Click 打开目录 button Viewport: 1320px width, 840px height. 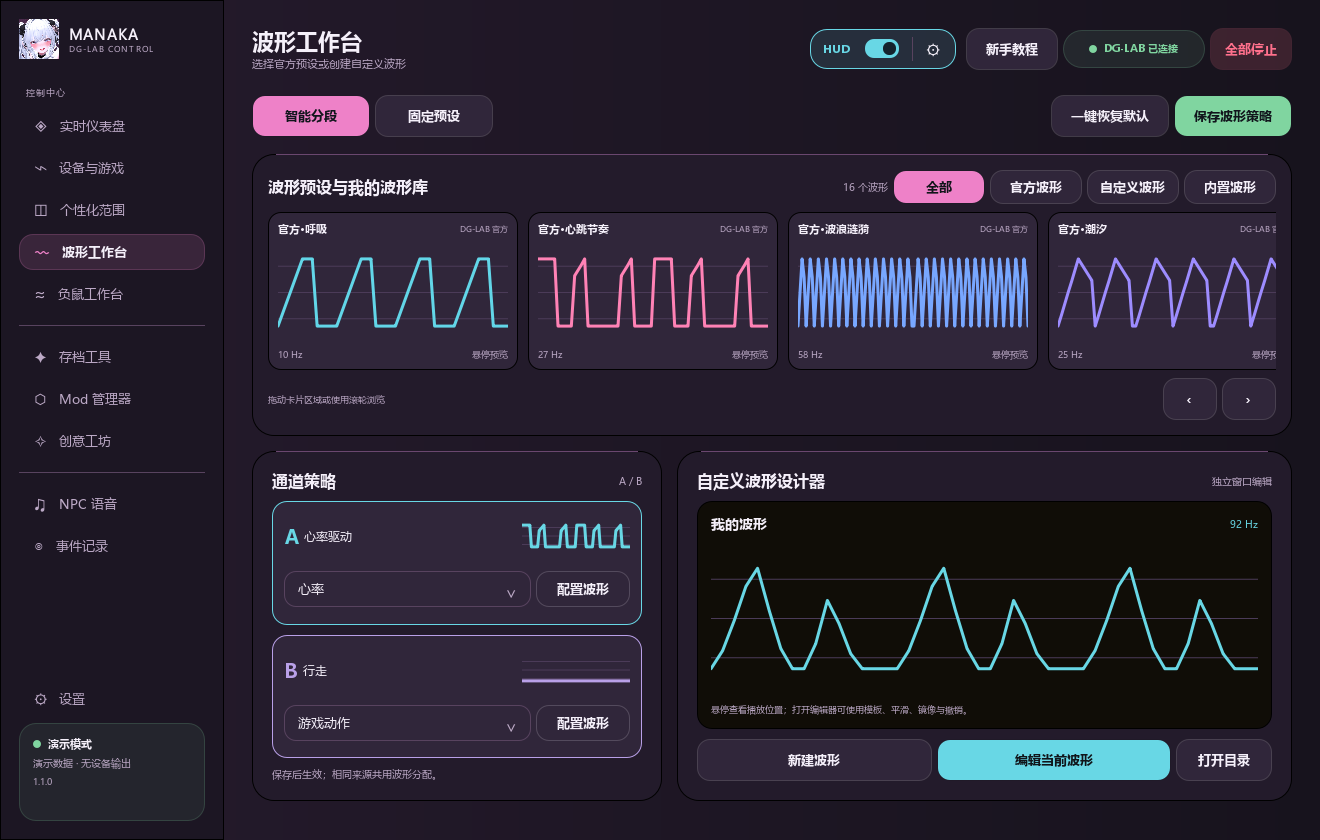pos(1224,760)
